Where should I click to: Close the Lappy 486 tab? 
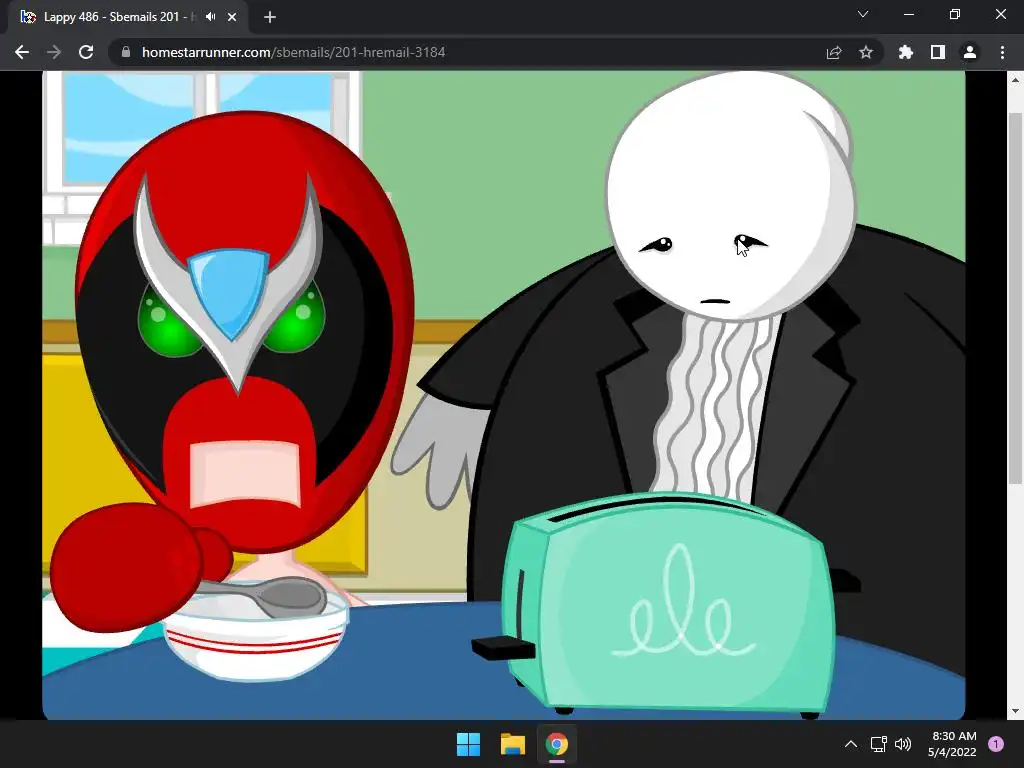point(232,17)
